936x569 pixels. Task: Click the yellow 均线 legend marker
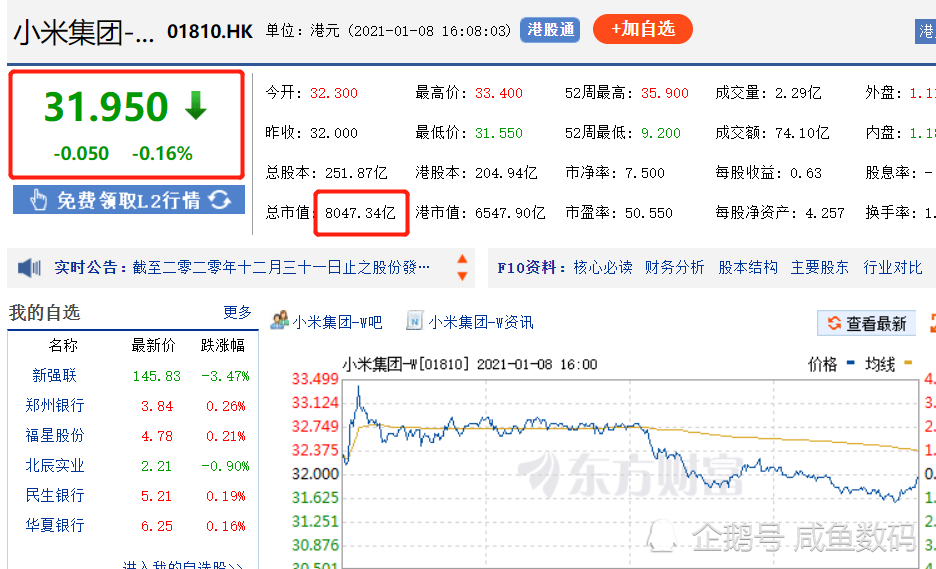tap(908, 362)
